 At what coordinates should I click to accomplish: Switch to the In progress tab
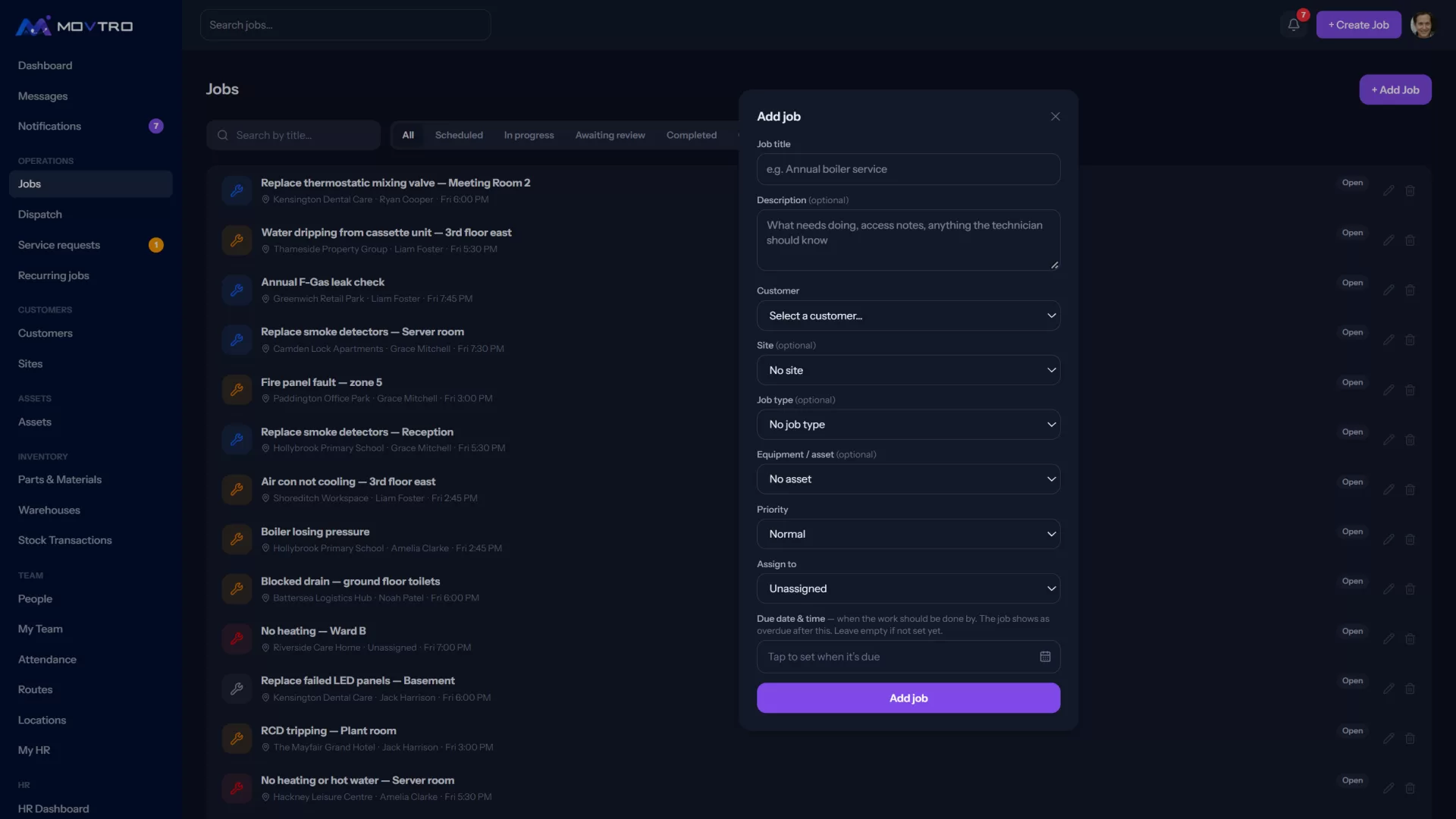pyautogui.click(x=529, y=135)
